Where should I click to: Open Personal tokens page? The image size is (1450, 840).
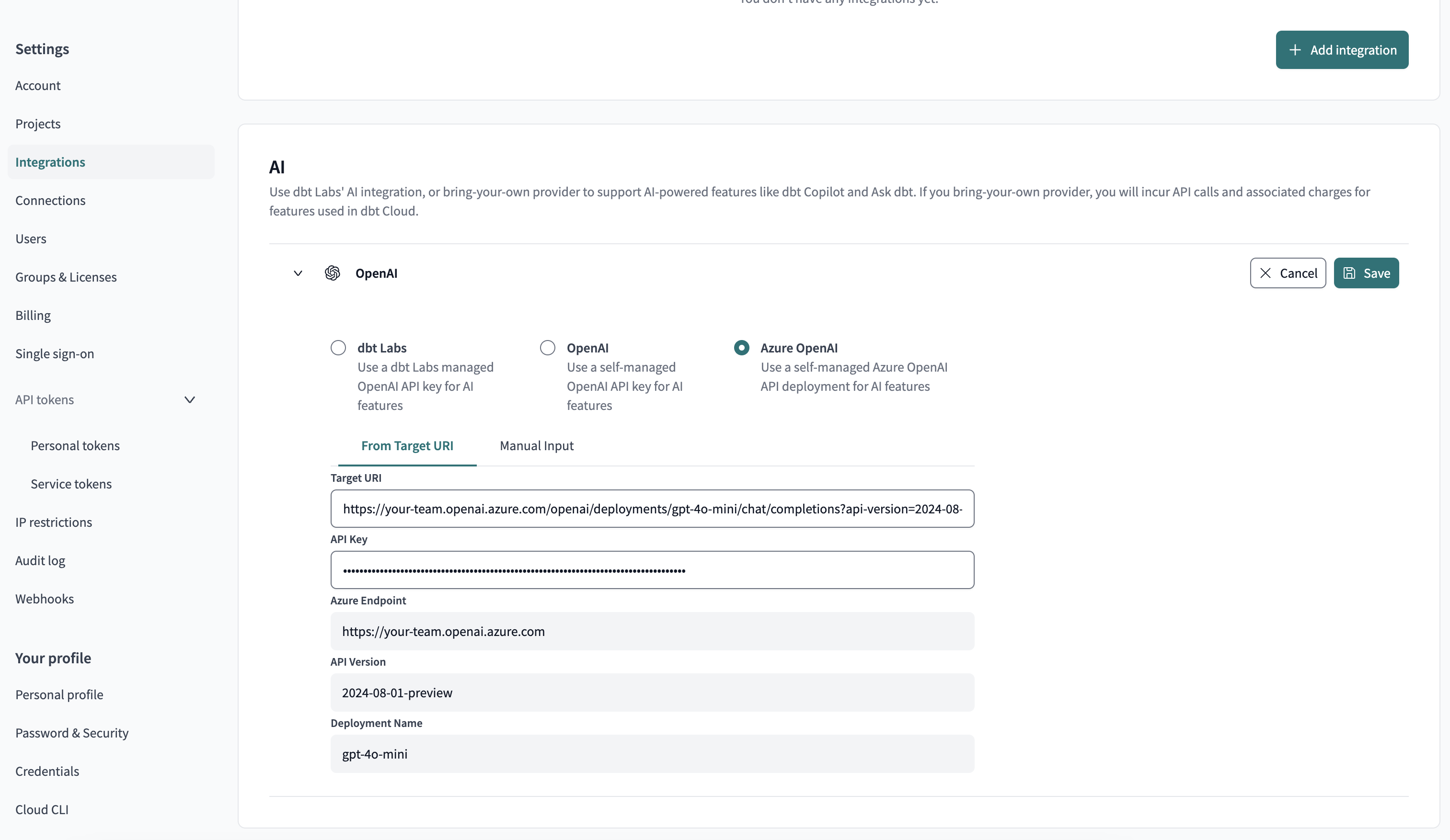[75, 445]
